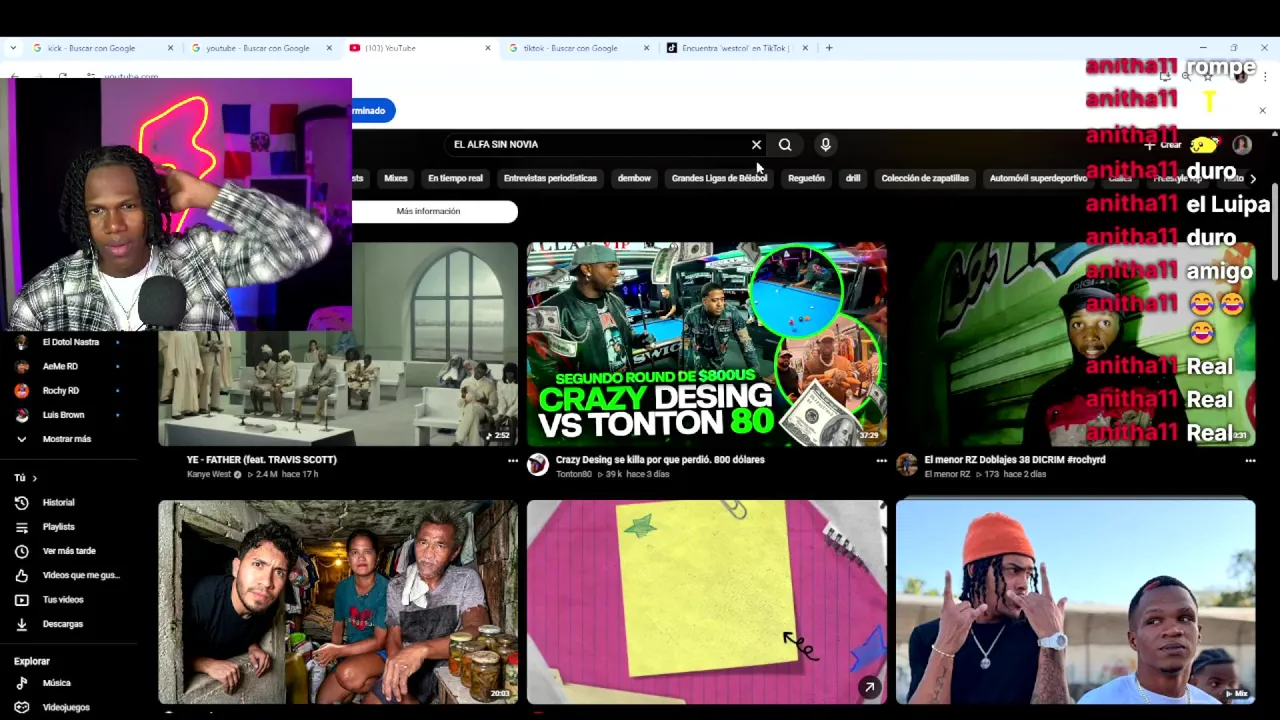Open El menor RZ channel avatar
This screenshot has width=1280, height=720.
(x=907, y=464)
